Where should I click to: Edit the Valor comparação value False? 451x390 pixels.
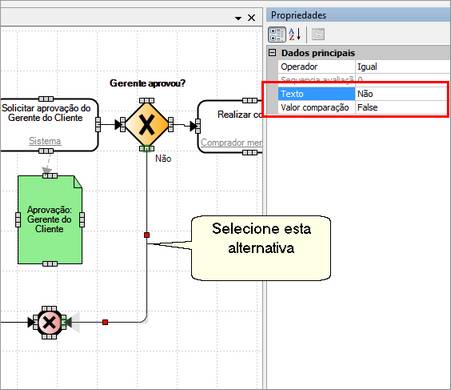click(x=401, y=107)
